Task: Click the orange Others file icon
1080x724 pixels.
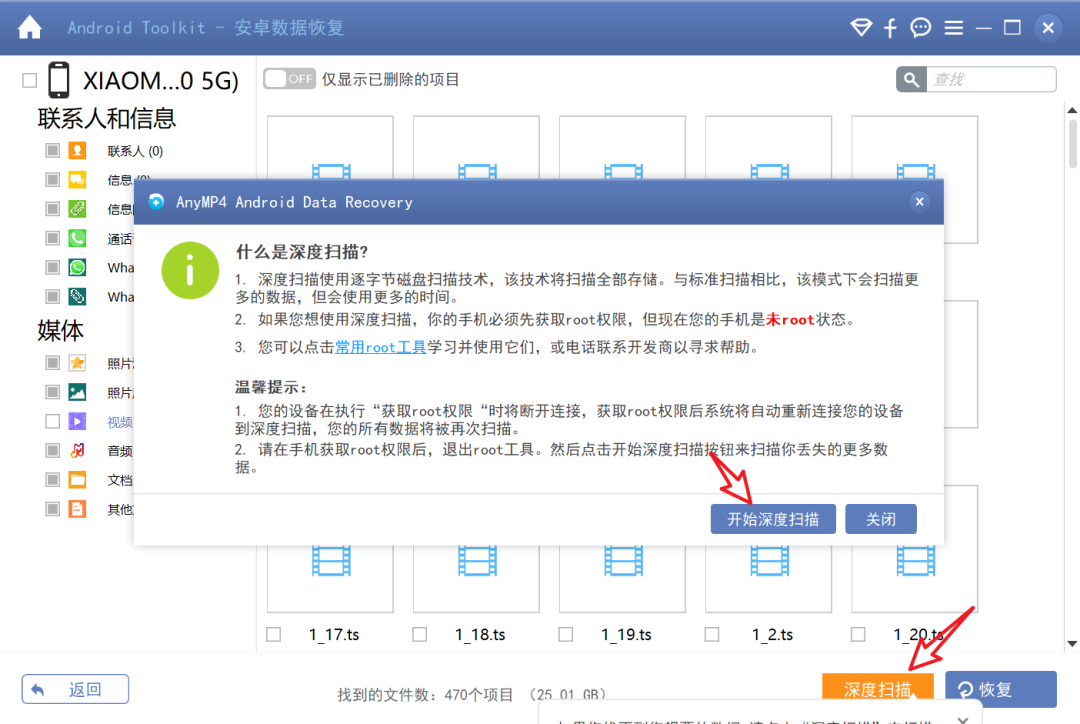Action: [77, 509]
